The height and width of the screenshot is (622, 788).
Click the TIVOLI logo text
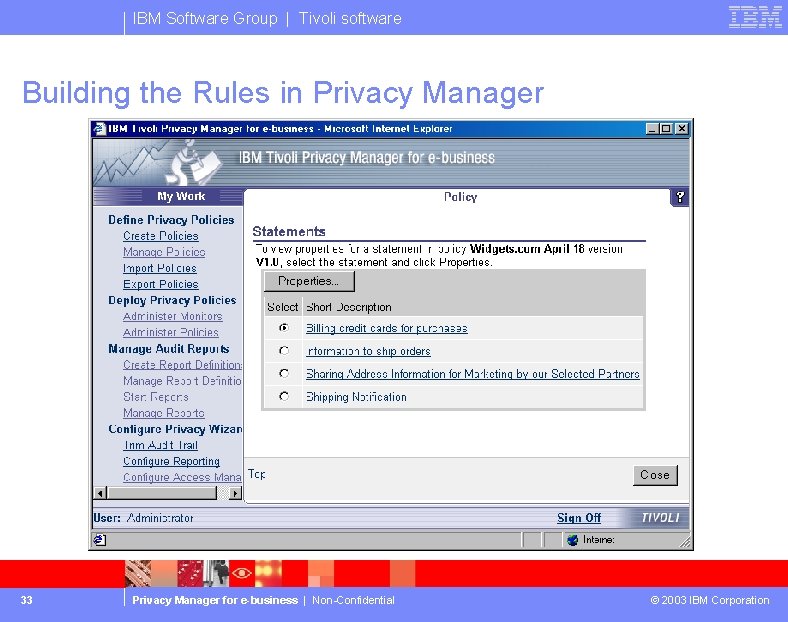(660, 518)
